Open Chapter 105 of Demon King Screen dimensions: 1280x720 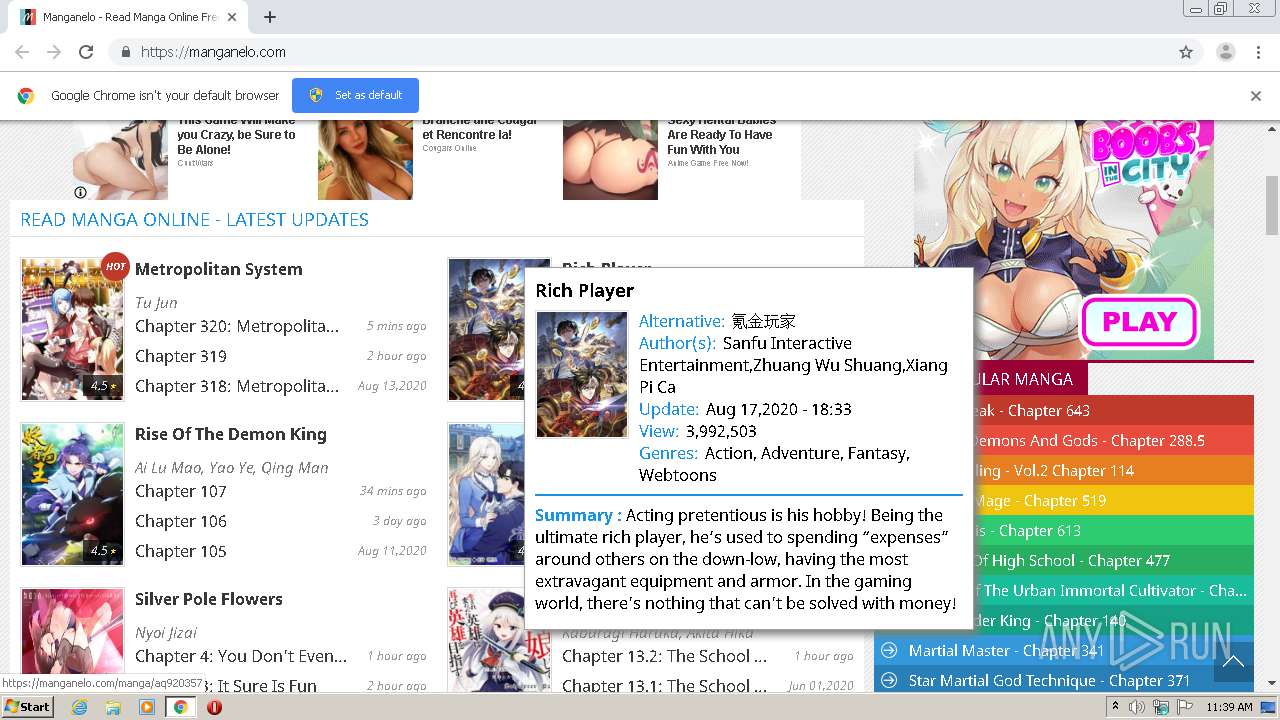[181, 551]
